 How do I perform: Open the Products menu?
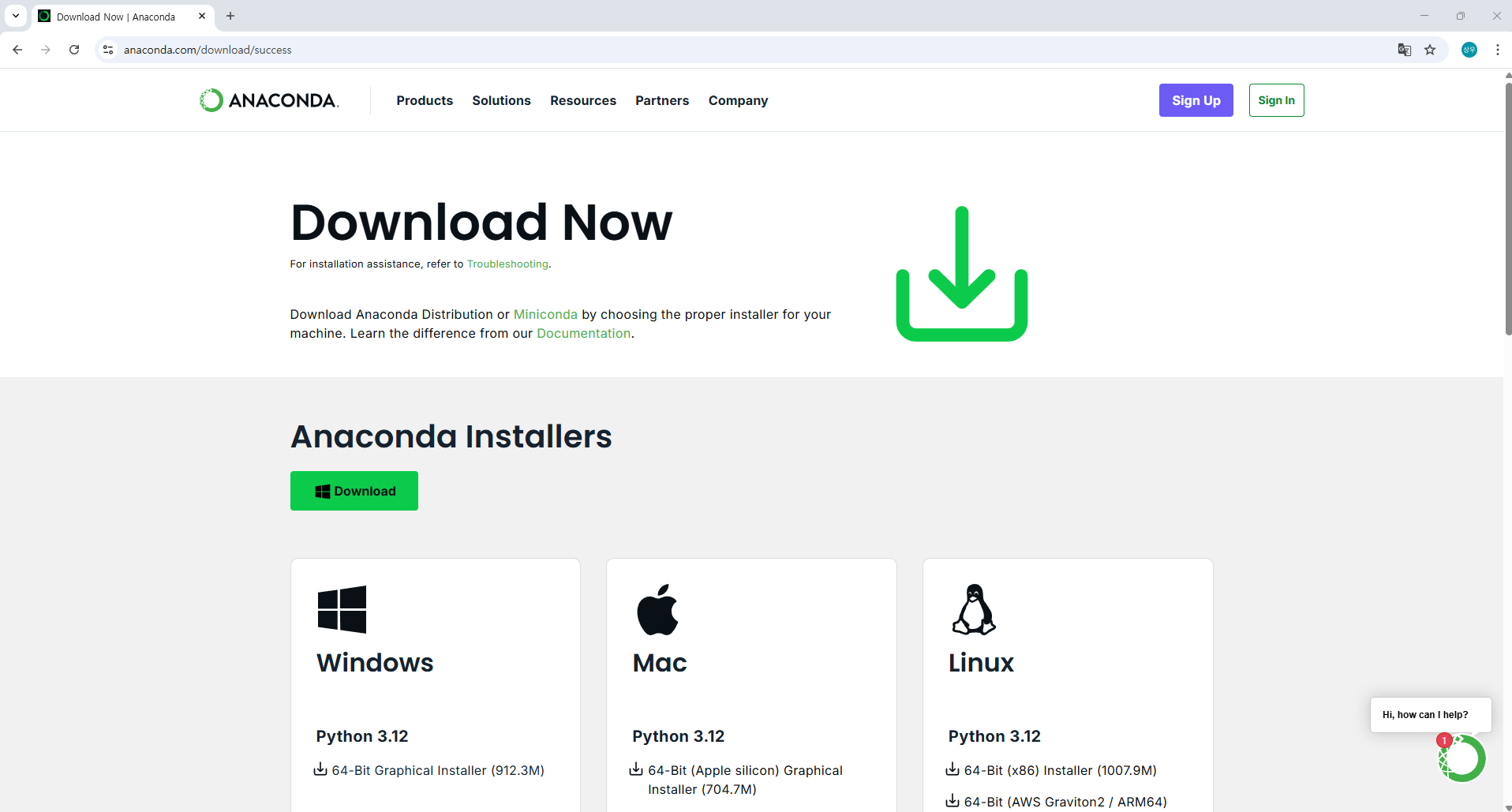click(x=425, y=100)
